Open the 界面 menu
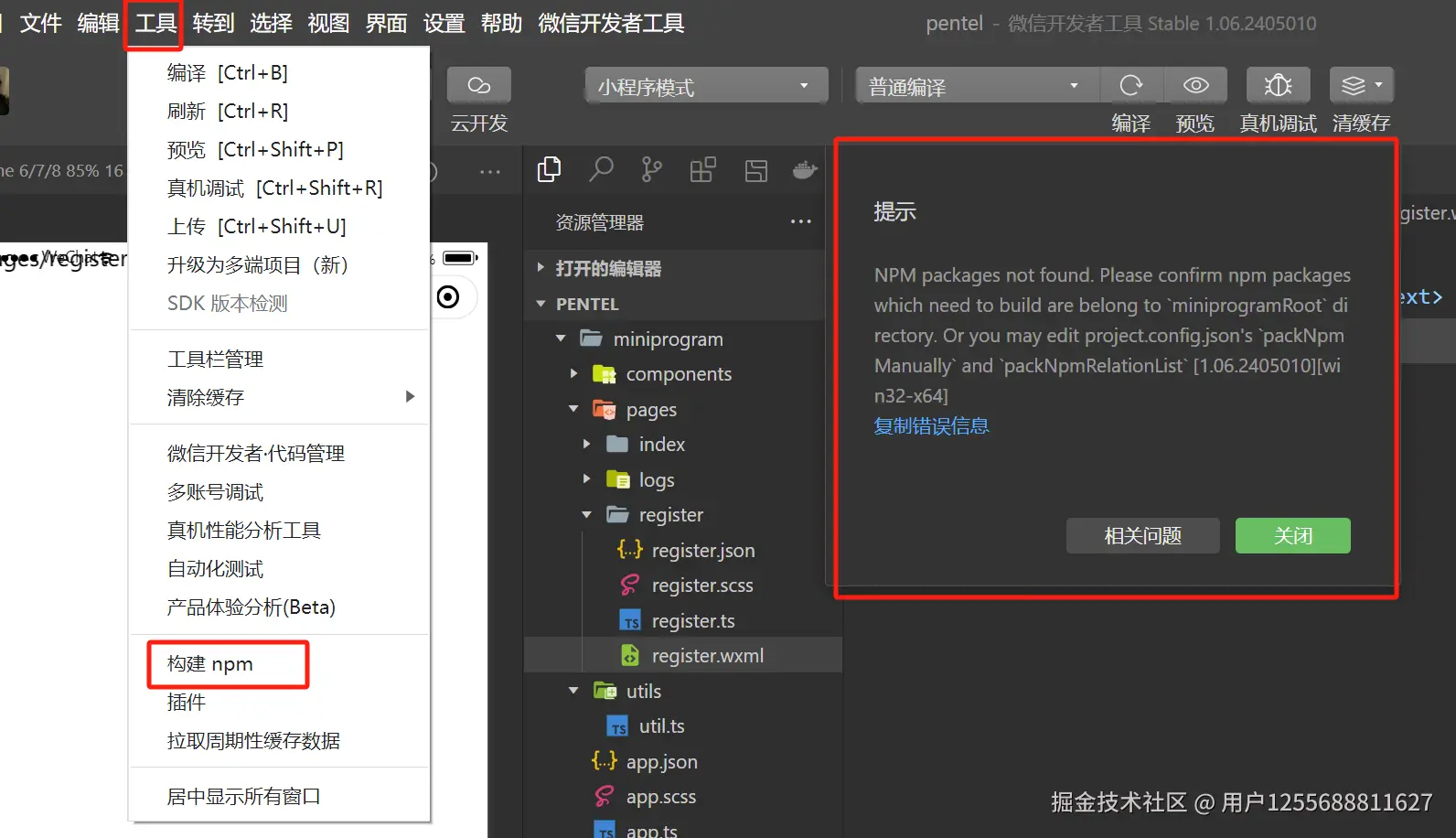The image size is (1456, 838). (386, 23)
